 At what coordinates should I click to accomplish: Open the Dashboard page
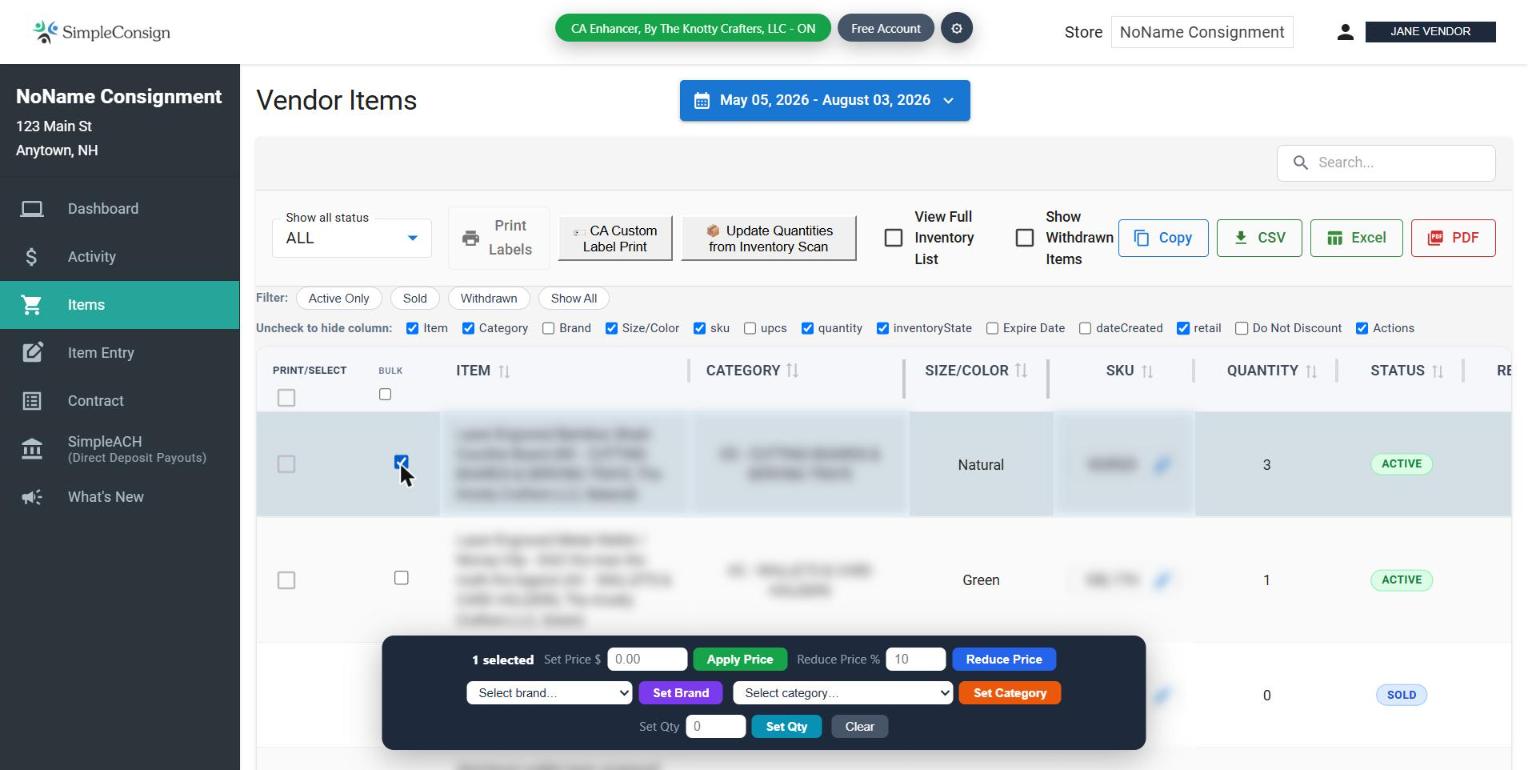pos(120,209)
